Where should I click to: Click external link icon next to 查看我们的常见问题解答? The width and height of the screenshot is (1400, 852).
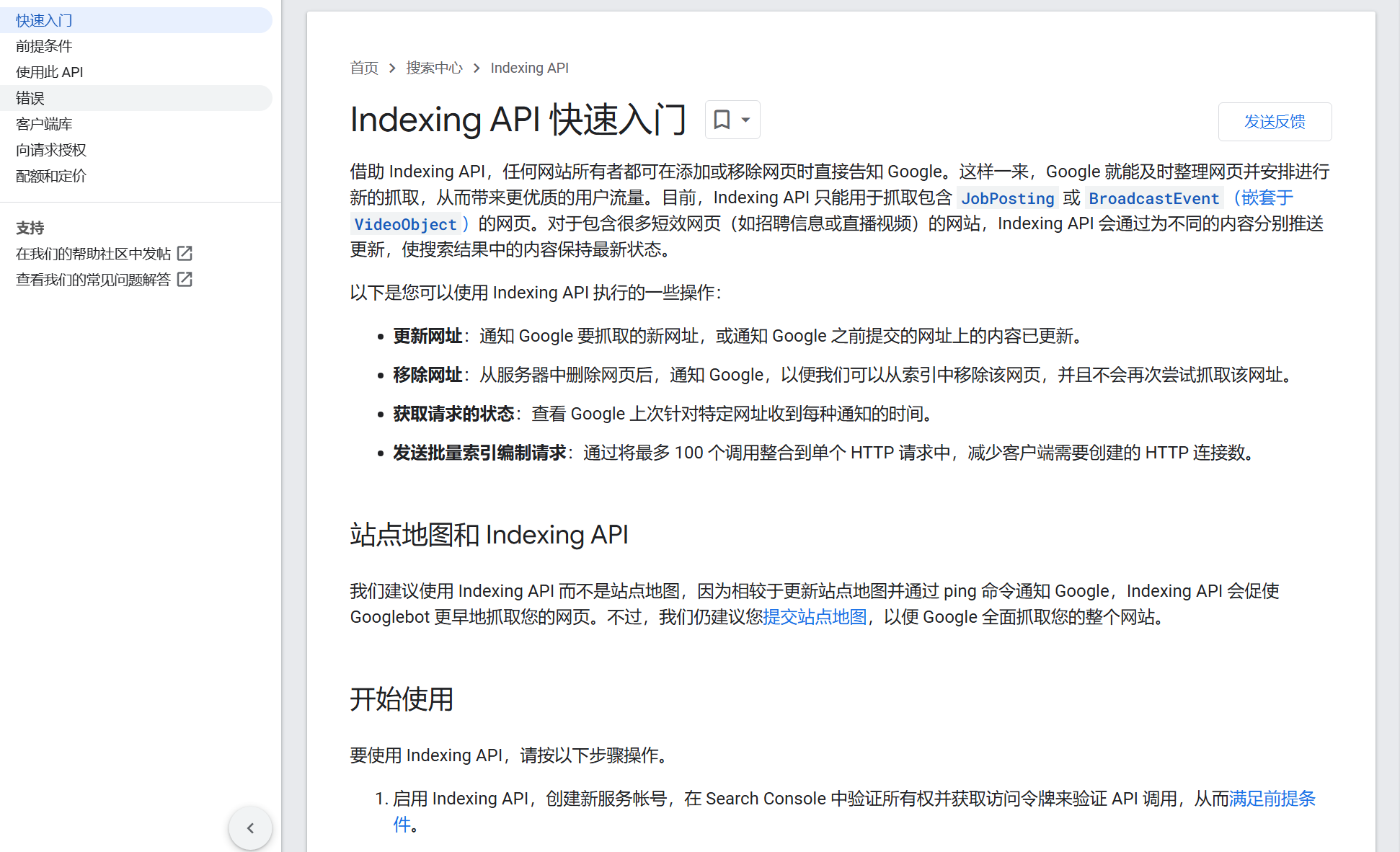tap(185, 279)
